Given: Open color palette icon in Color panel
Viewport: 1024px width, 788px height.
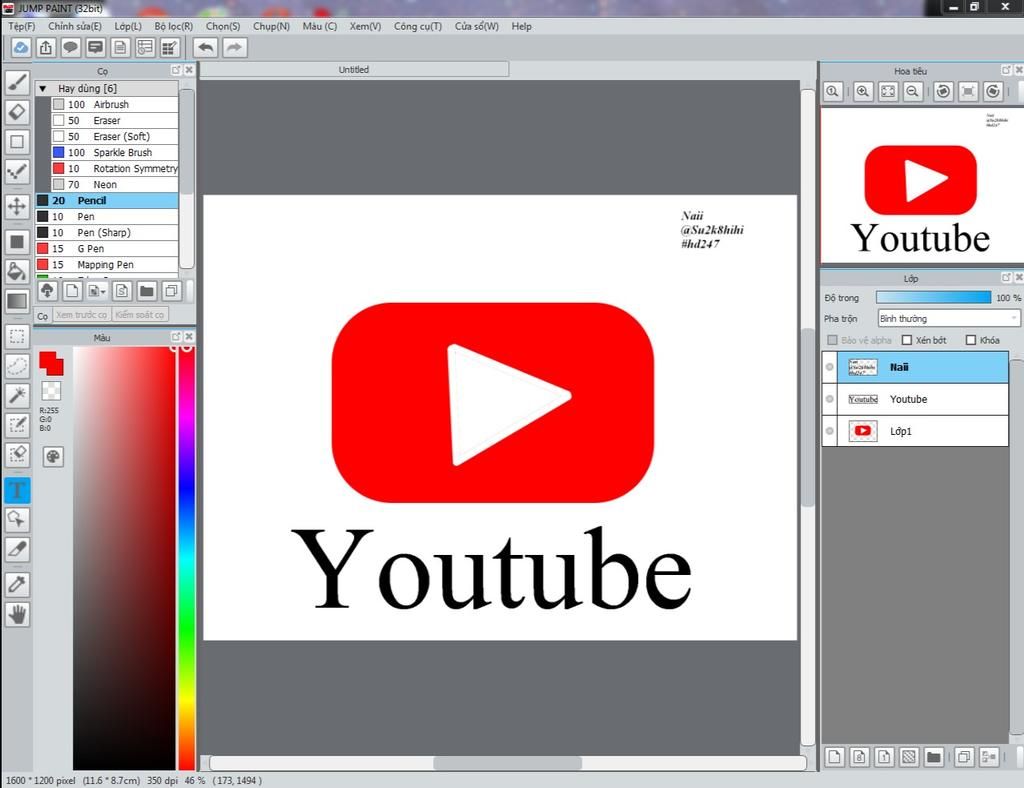Looking at the screenshot, I should (x=53, y=456).
